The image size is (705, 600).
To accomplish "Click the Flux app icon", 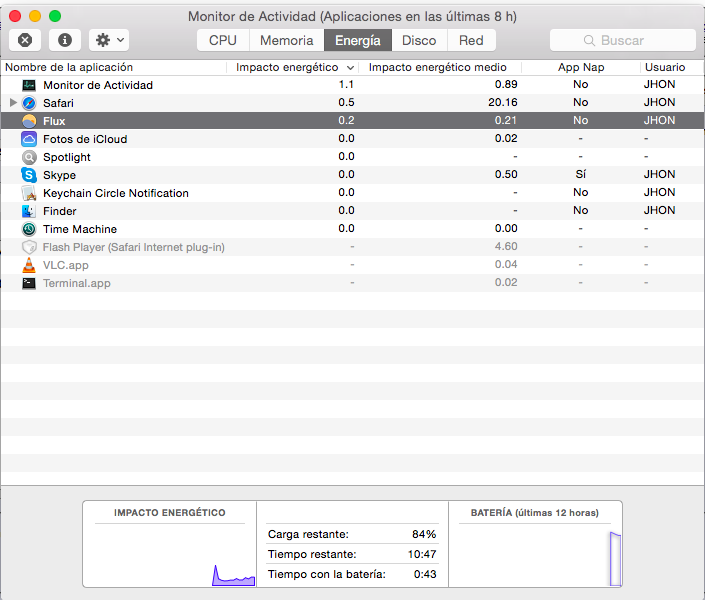I will 29,121.
